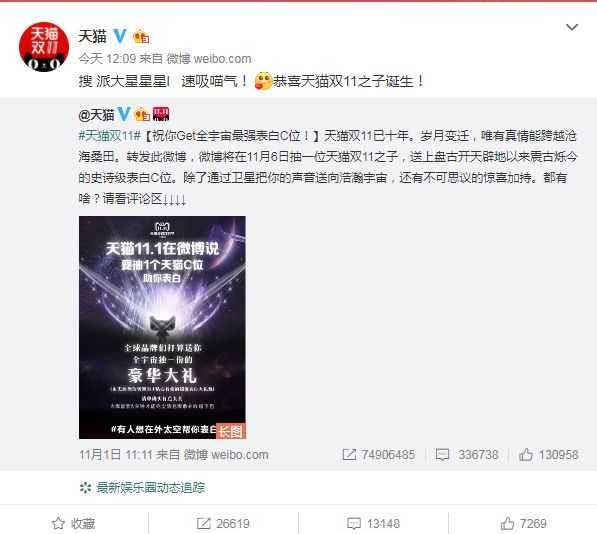The height and width of the screenshot is (534, 597).
Task: Click the original post repost count 74906485
Action: 378,454
